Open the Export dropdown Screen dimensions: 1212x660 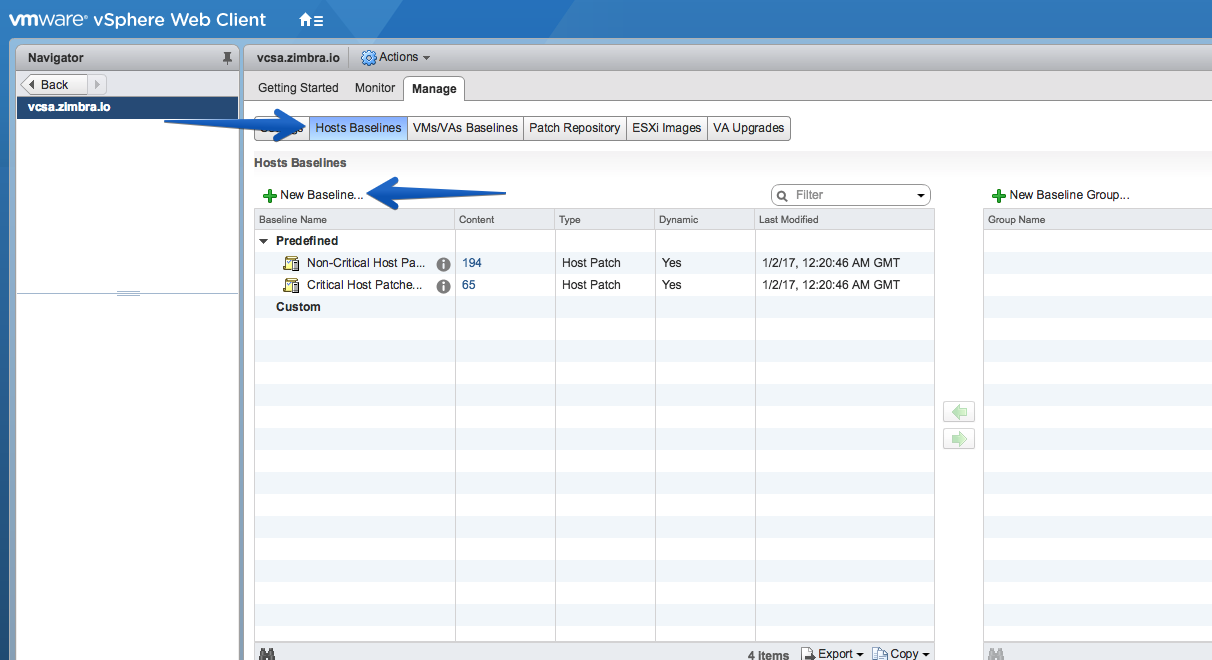(x=832, y=653)
